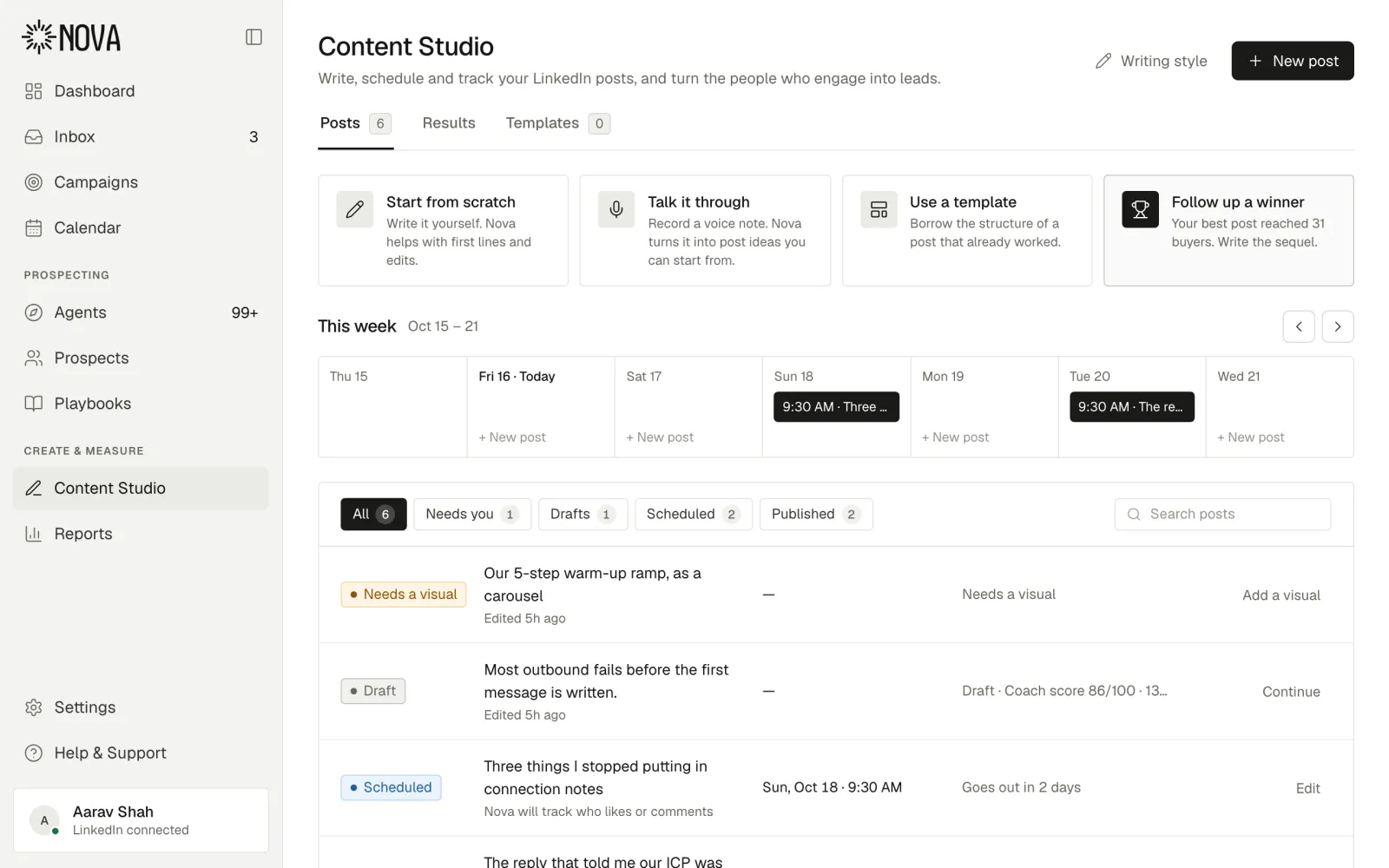Click the trophy icon in Follow up a winner
1389x868 pixels.
click(1140, 209)
